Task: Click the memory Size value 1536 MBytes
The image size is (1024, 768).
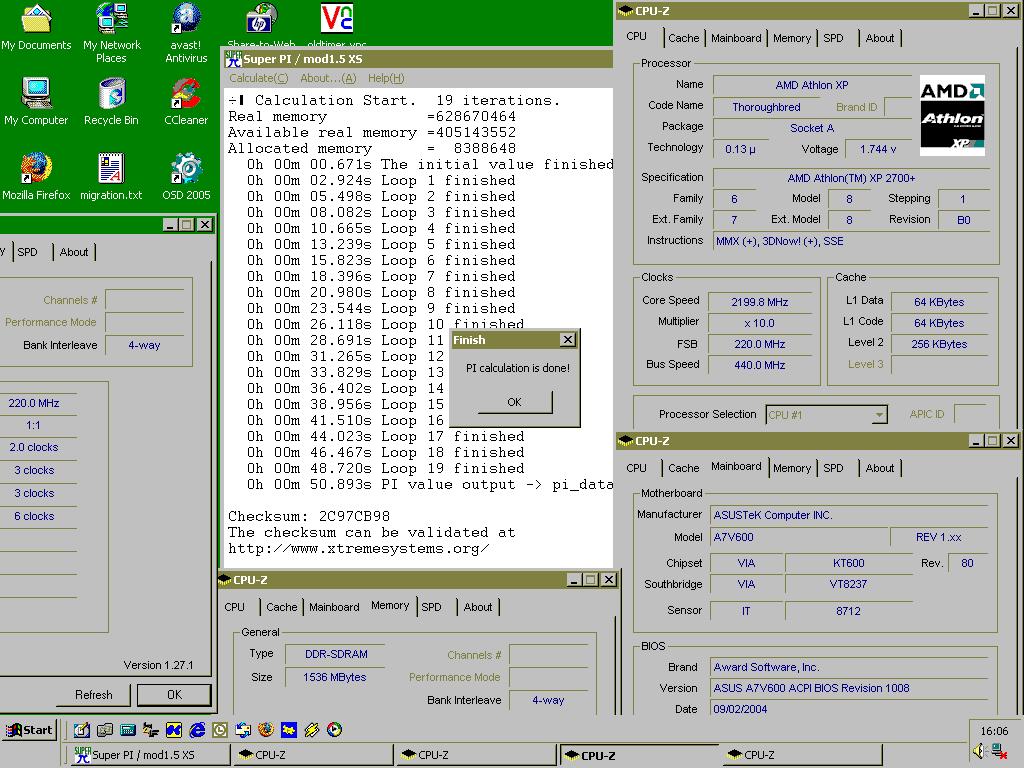Action: pyautogui.click(x=334, y=677)
